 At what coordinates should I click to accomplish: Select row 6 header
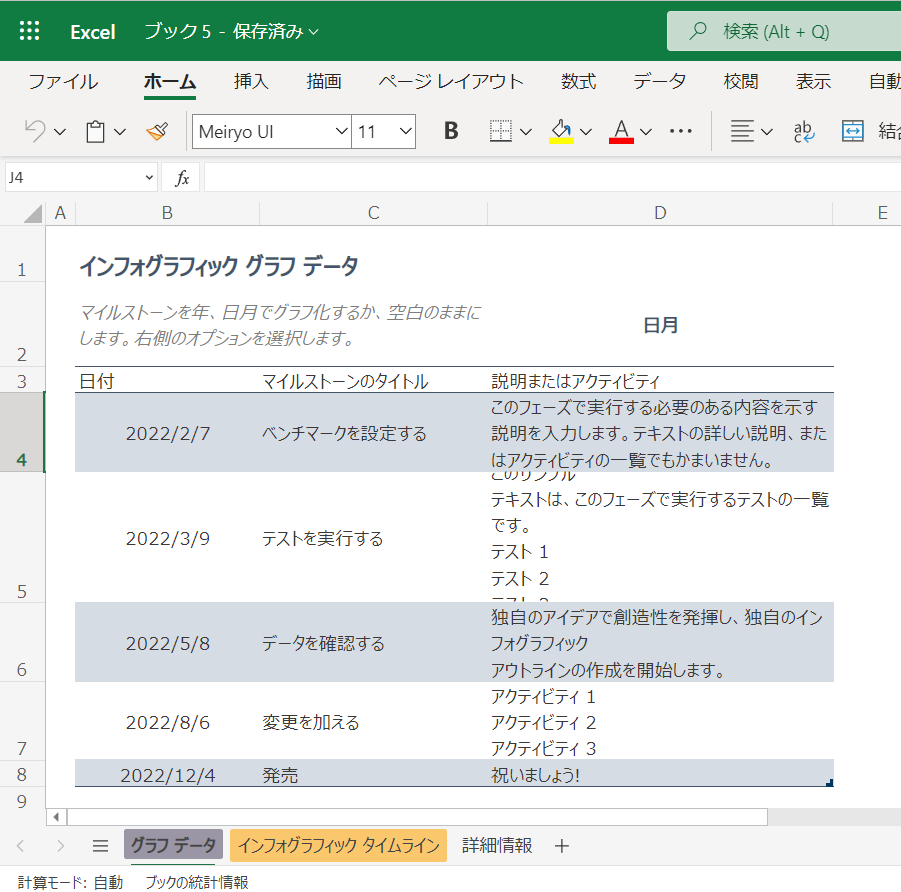point(22,642)
